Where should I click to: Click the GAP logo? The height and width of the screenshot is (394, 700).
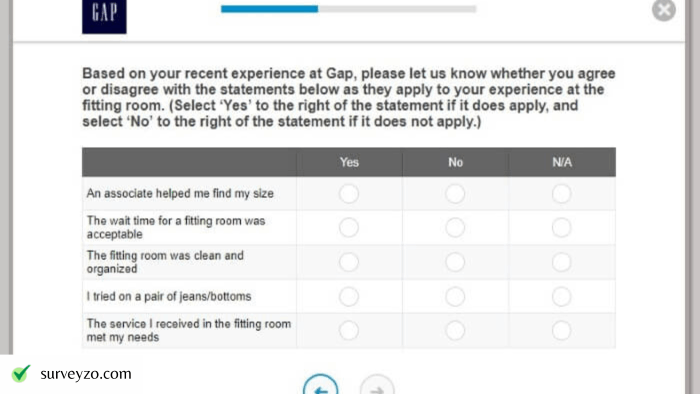104,16
